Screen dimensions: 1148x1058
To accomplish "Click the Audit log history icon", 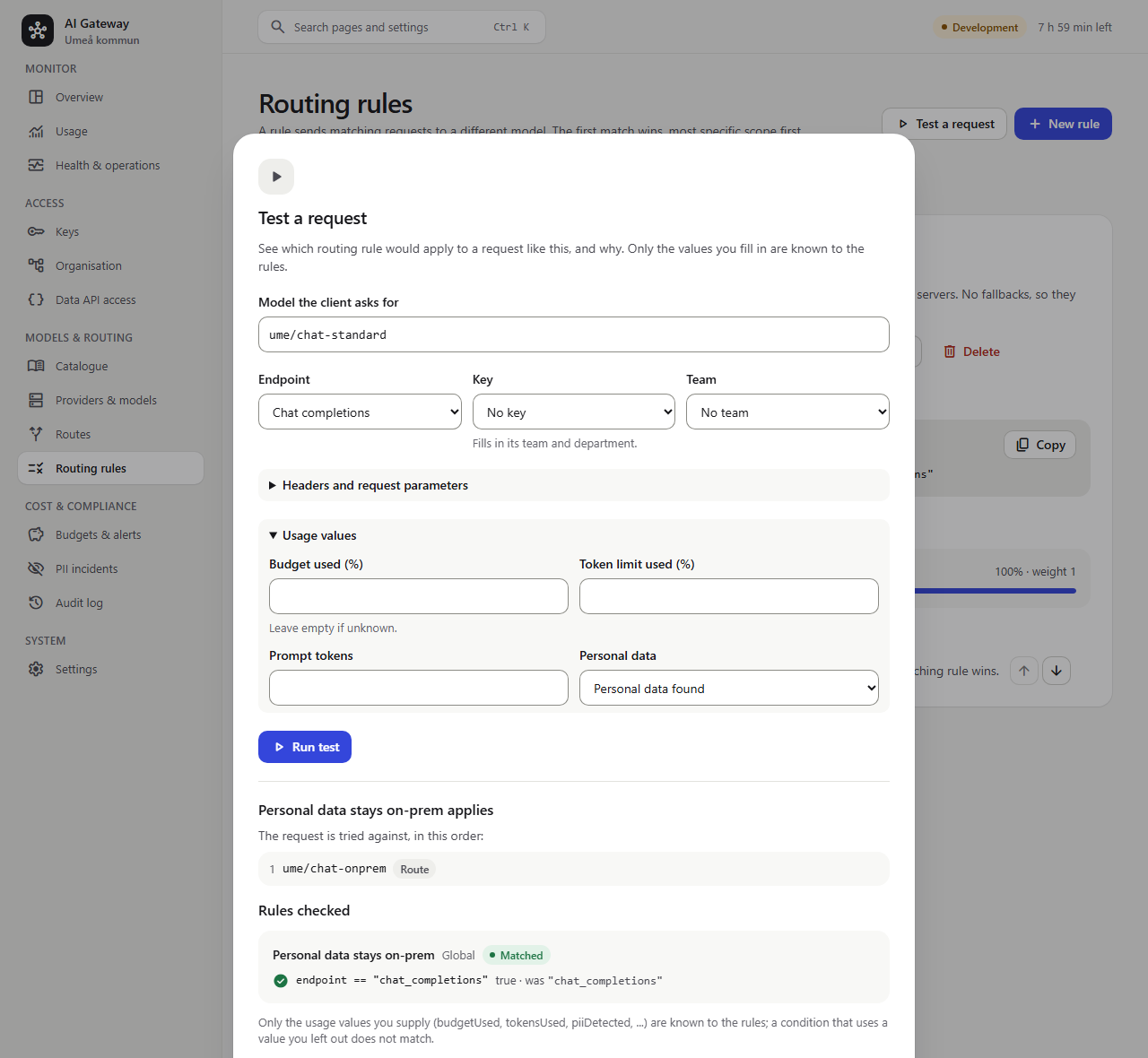I will (36, 603).
